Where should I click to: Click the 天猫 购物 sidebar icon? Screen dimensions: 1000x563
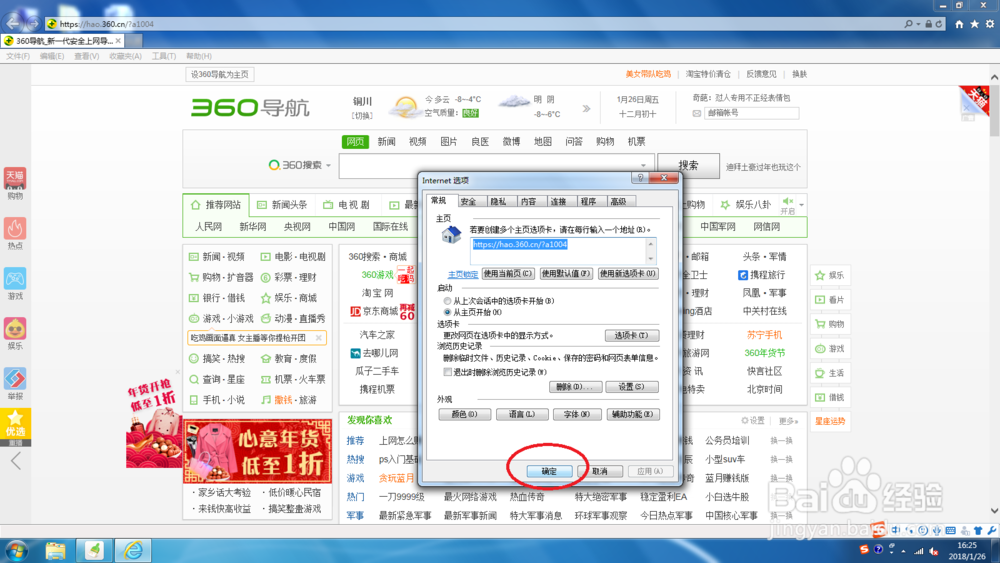[15, 184]
